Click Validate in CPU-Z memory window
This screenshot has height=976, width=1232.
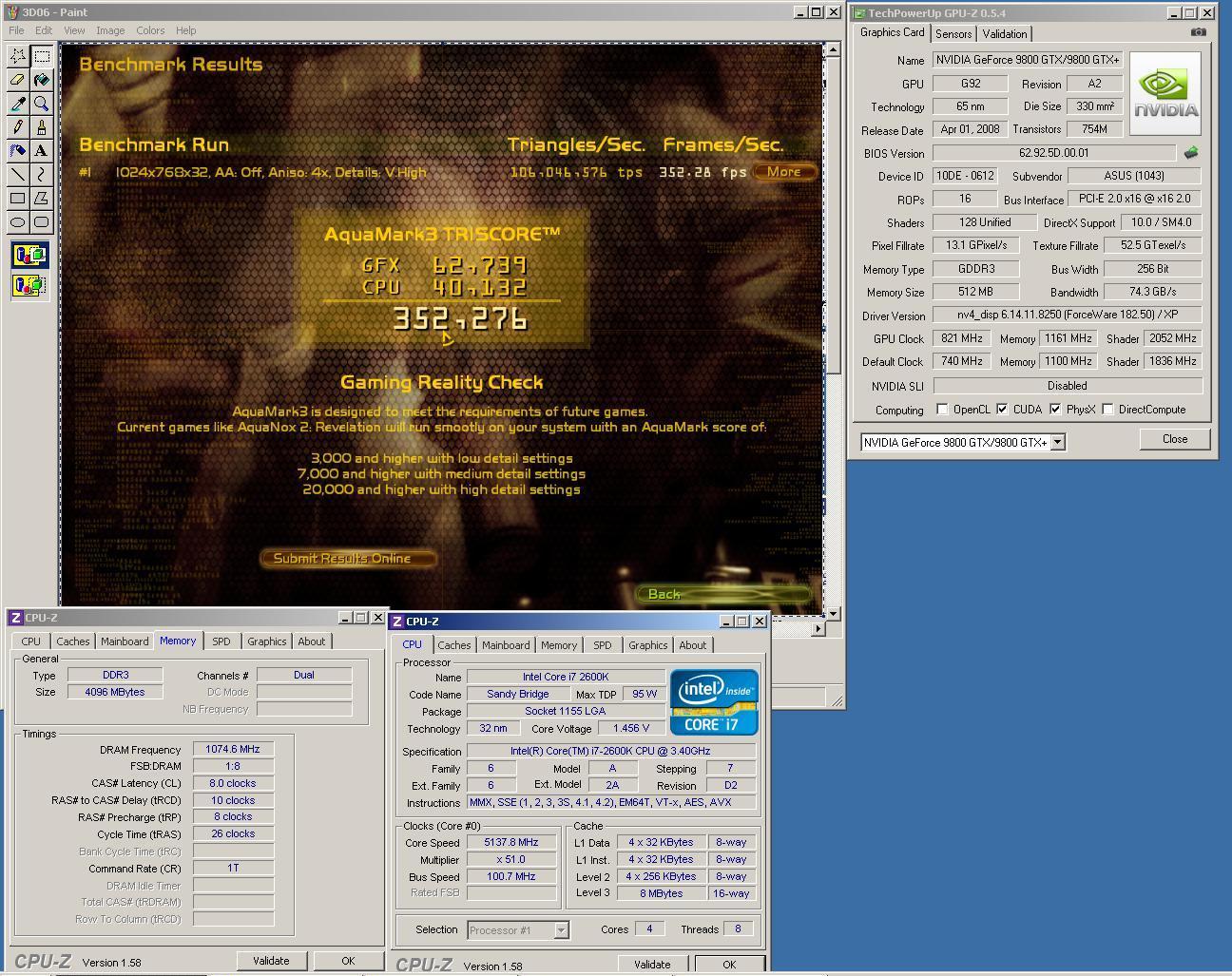coord(271,961)
